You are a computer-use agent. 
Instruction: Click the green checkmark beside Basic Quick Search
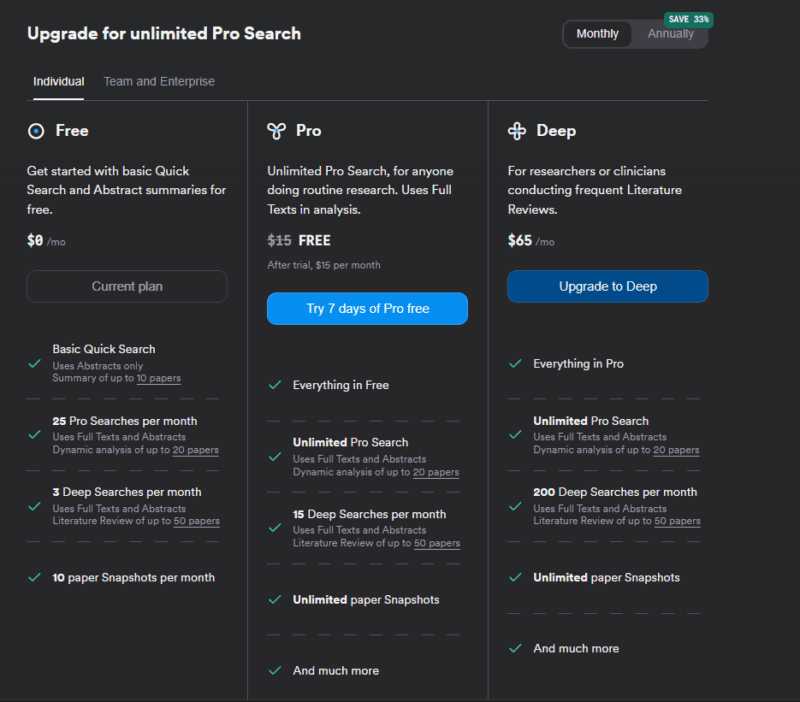(33, 363)
